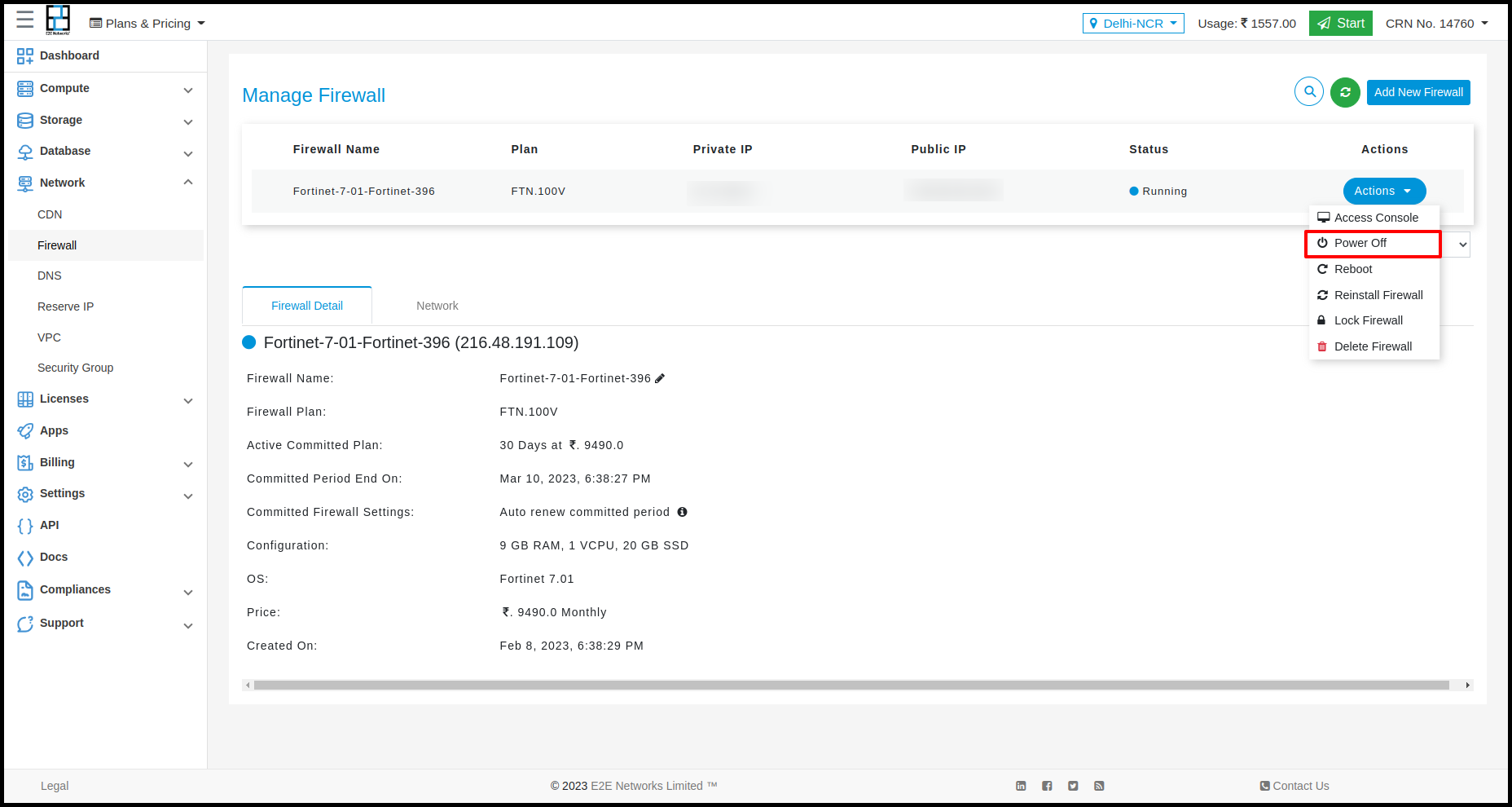Screen dimensions: 1512x807
Task: Open Firewall under Network
Action: pyautogui.click(x=106, y=245)
